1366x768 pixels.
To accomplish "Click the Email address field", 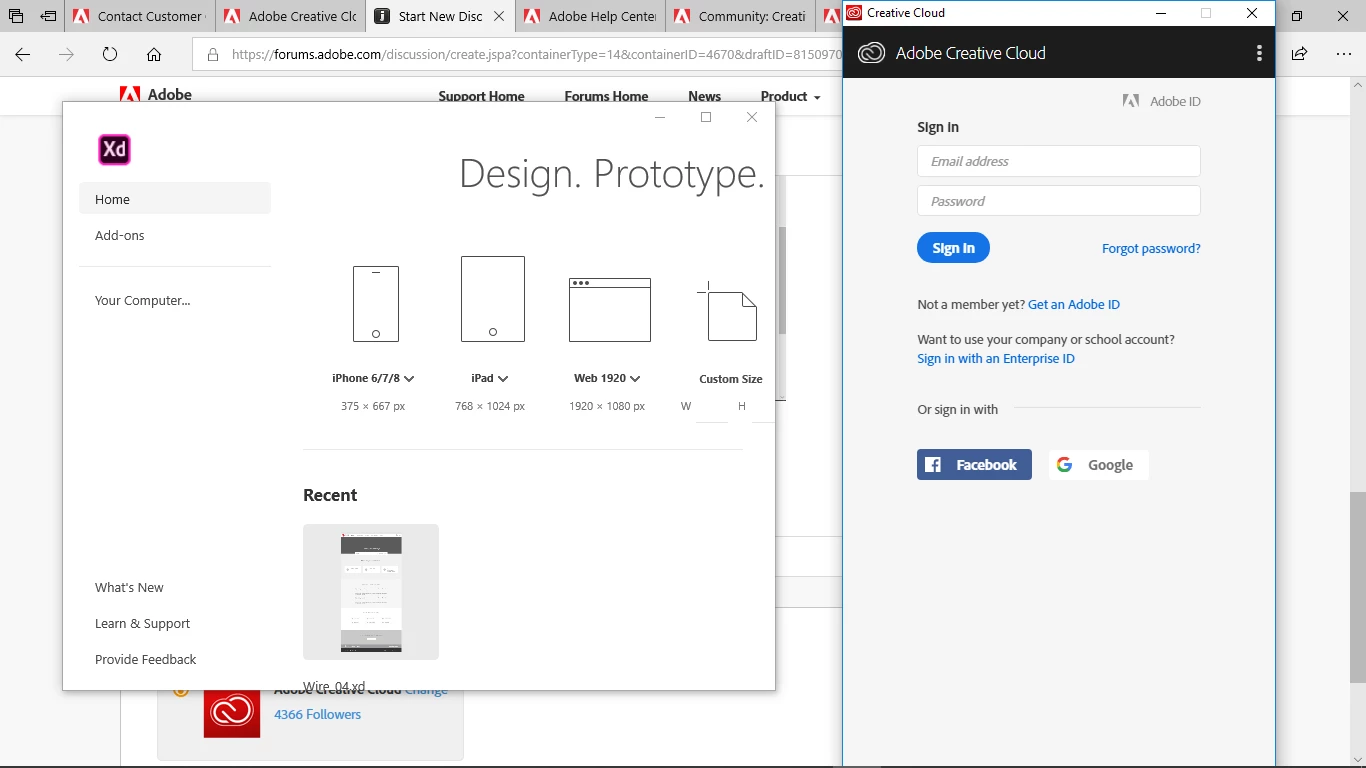I will [x=1059, y=161].
